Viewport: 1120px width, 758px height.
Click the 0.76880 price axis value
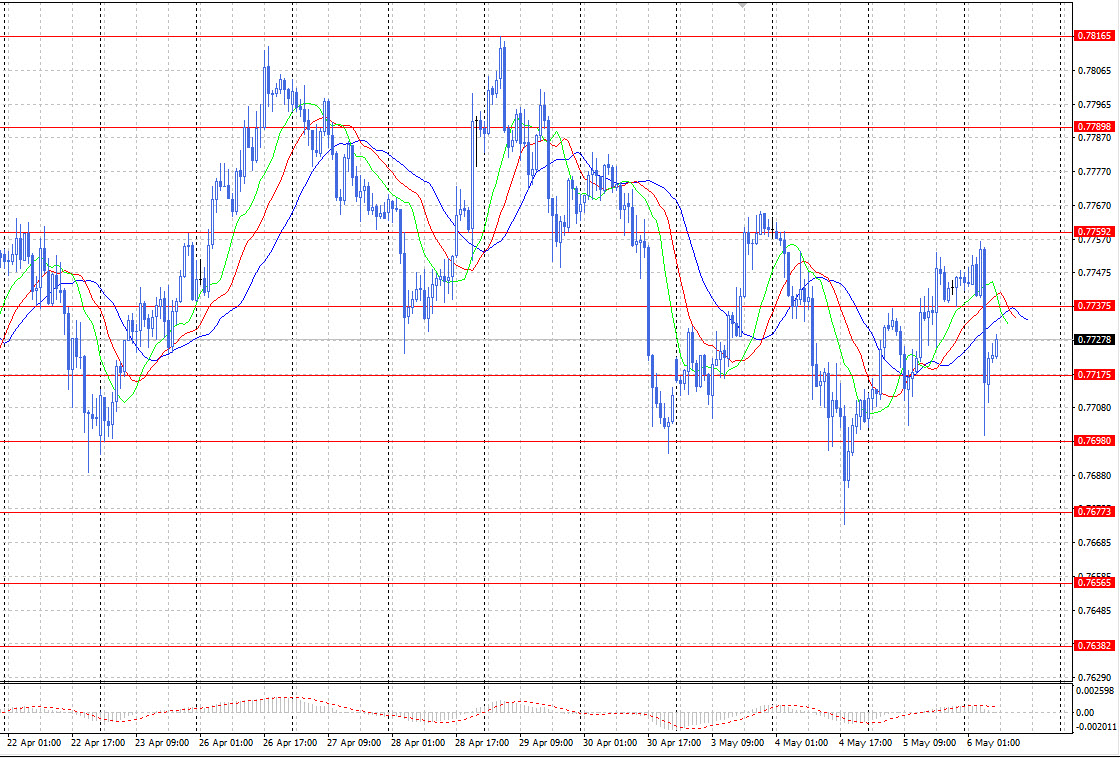coord(1094,476)
